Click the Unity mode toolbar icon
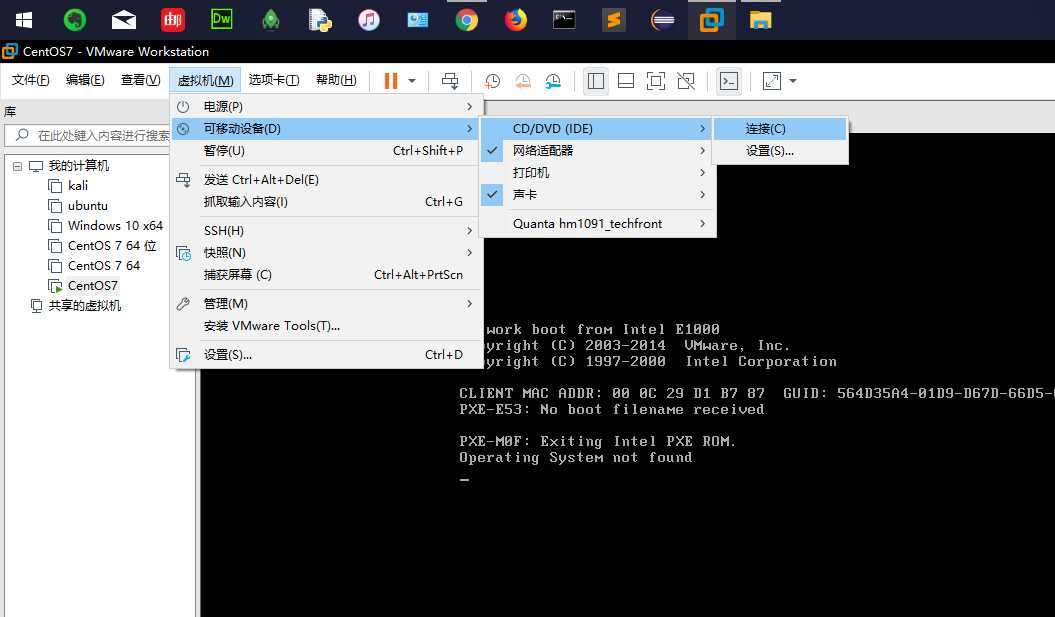Screen dimensions: 1055x617 (686, 81)
